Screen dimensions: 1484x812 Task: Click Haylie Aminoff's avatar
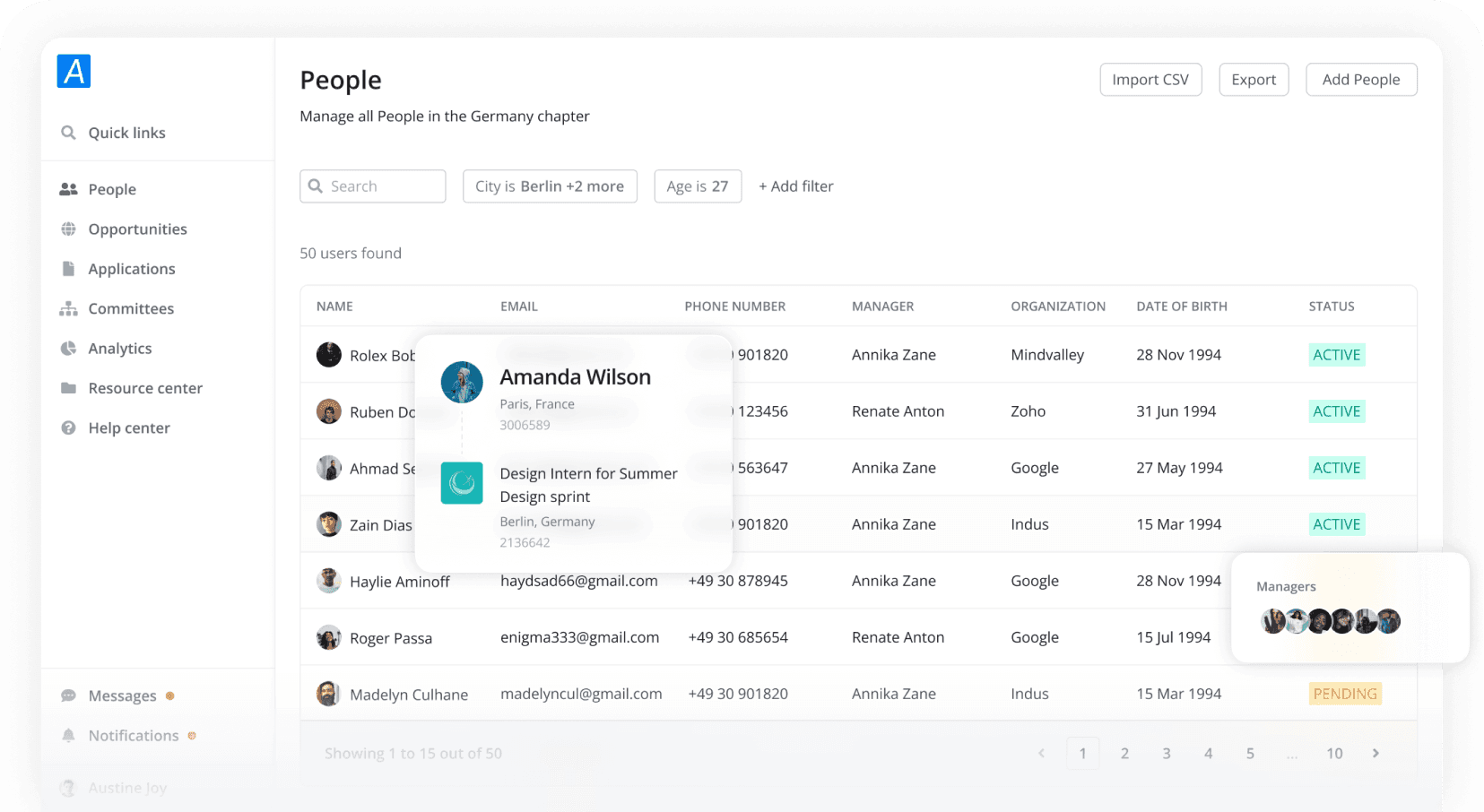329,581
